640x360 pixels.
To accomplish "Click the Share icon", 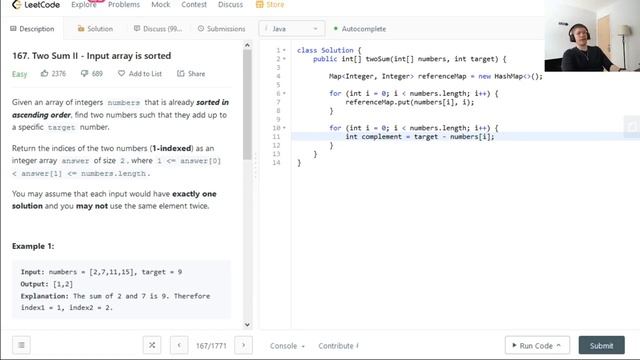I will pyautogui.click(x=181, y=73).
